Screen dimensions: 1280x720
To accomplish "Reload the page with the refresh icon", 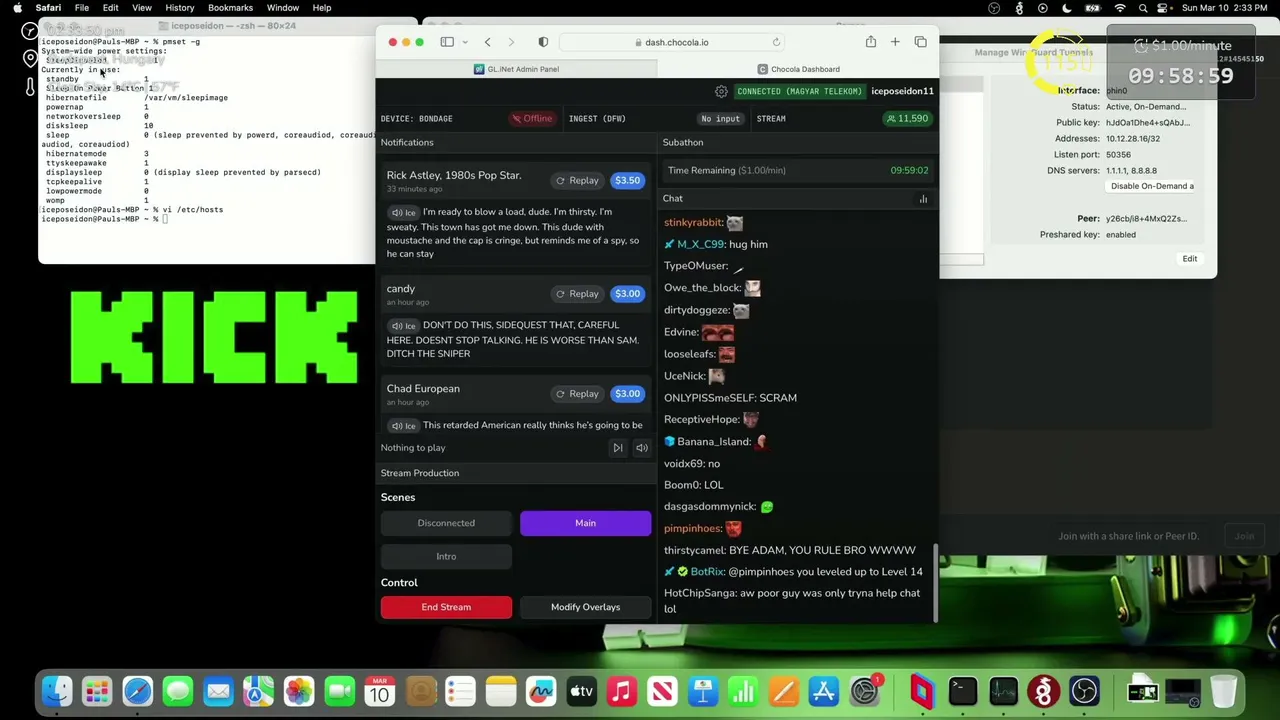I will click(x=776, y=42).
